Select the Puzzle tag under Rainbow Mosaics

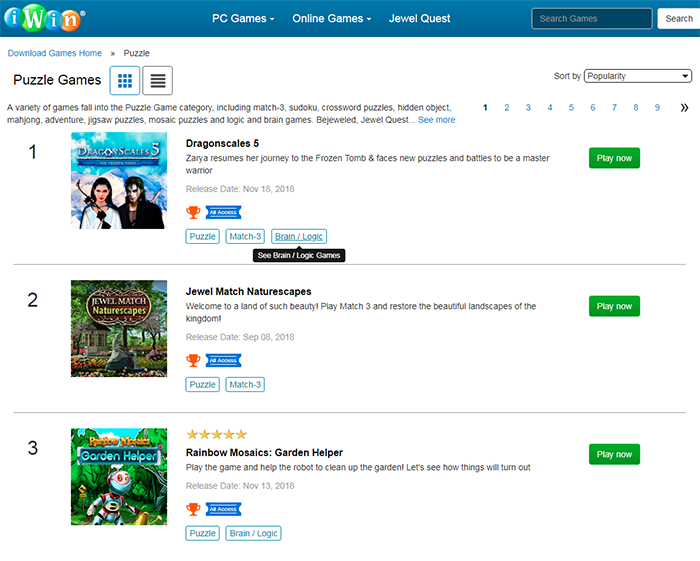tap(203, 533)
